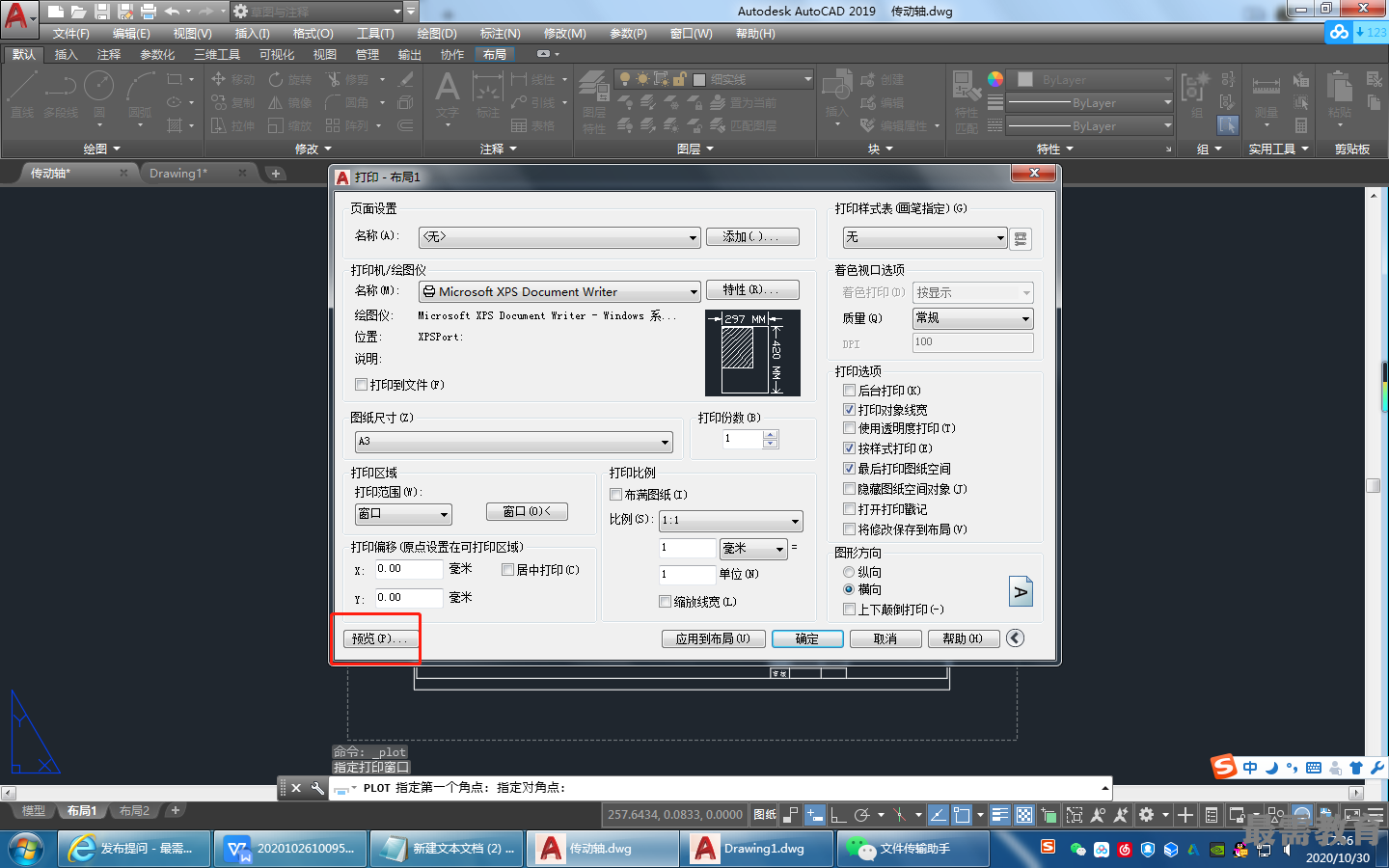
Task: Open the plot scale 1:1 dropdown
Action: click(x=730, y=521)
